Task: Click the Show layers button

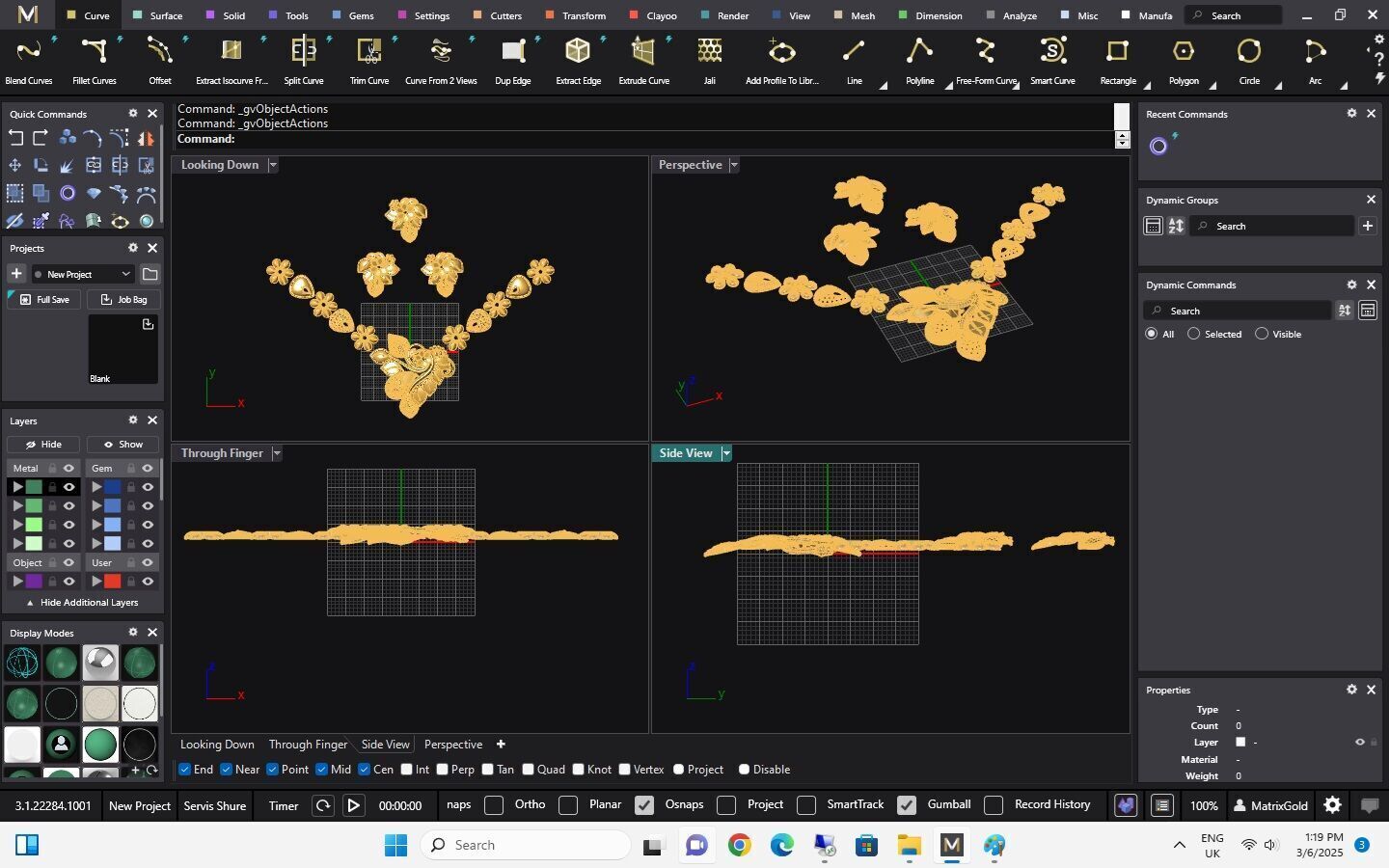Action: coord(123,445)
